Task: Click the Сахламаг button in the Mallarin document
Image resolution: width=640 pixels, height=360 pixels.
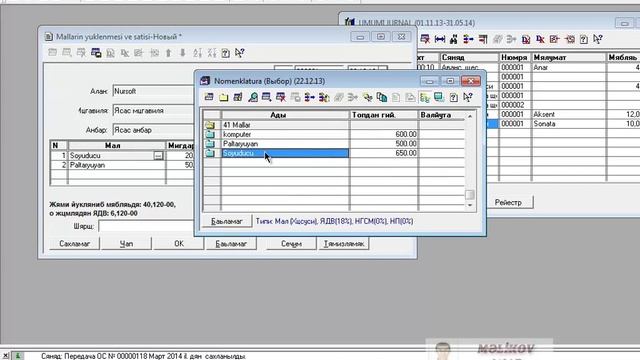Action: pyautogui.click(x=74, y=244)
